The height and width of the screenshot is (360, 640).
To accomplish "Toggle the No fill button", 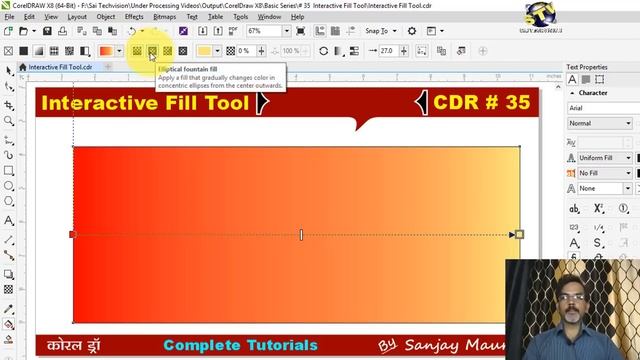I will pos(8,51).
